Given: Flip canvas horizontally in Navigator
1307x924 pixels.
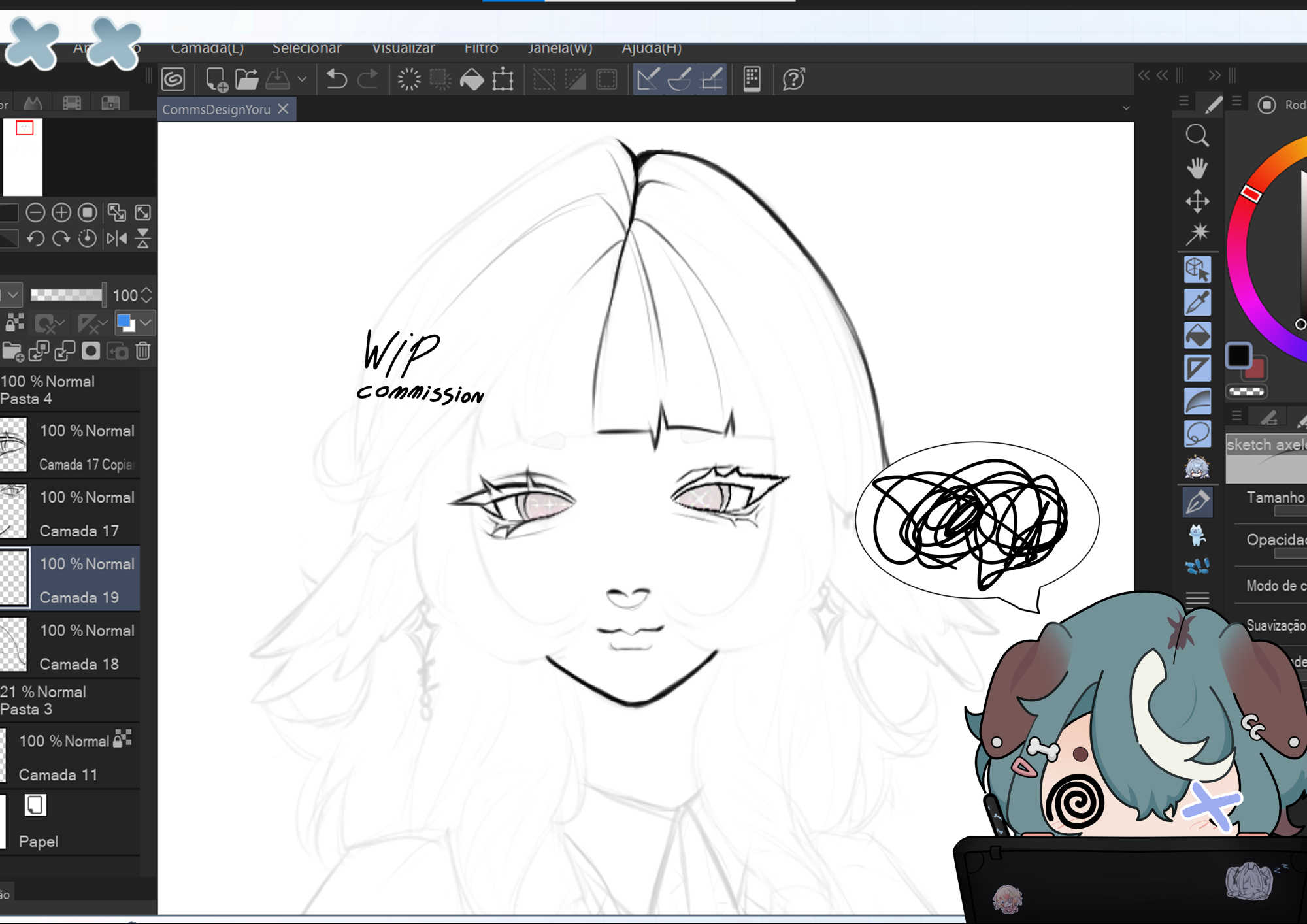Looking at the screenshot, I should 117,239.
